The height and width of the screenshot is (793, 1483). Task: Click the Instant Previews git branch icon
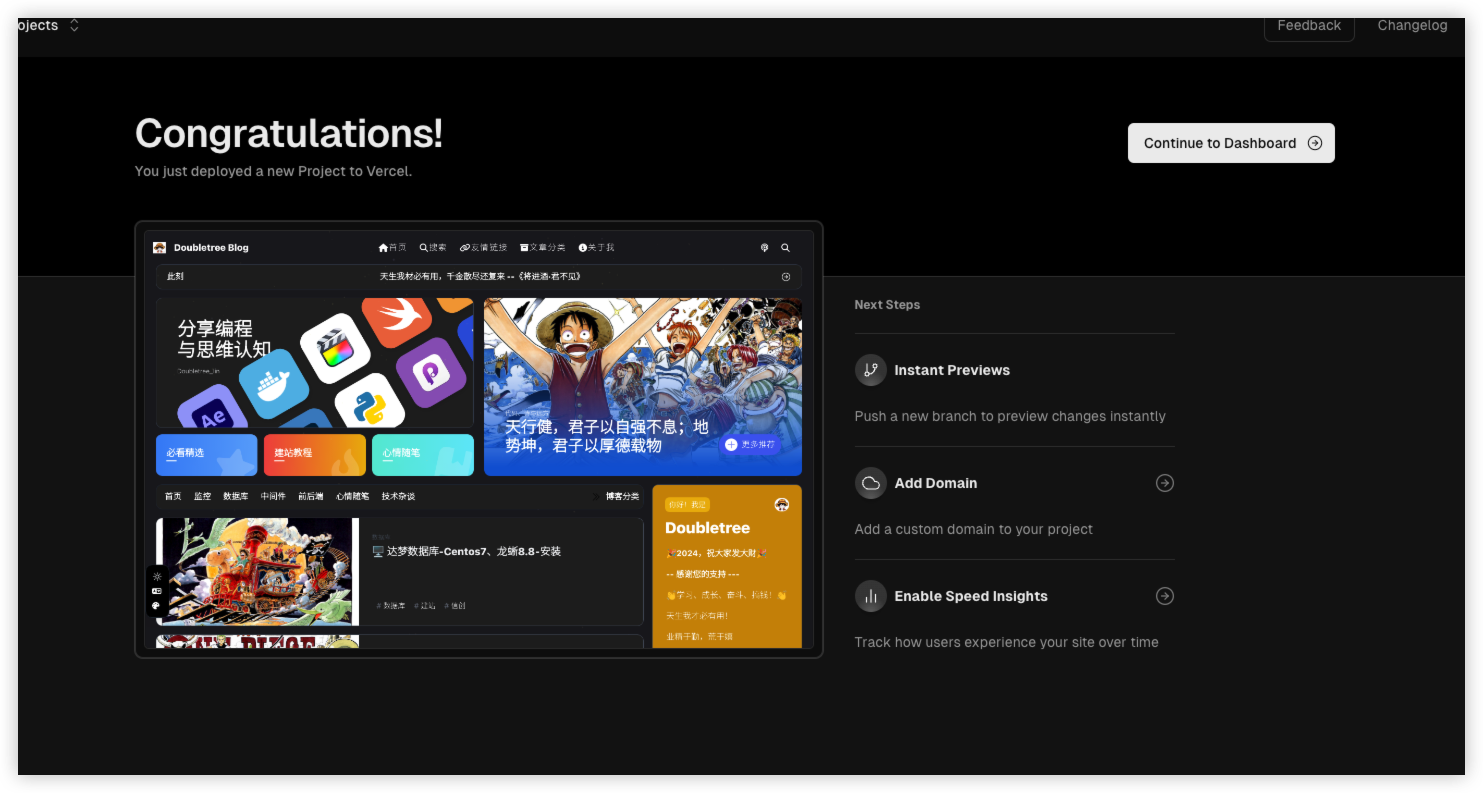point(871,370)
